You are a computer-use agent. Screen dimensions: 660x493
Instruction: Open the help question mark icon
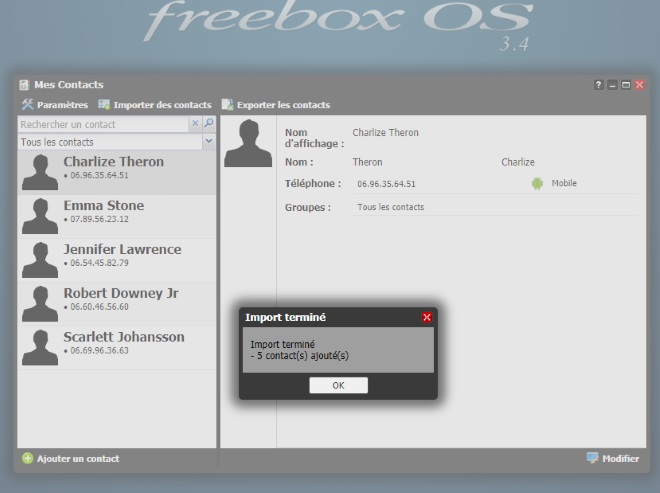tap(599, 85)
